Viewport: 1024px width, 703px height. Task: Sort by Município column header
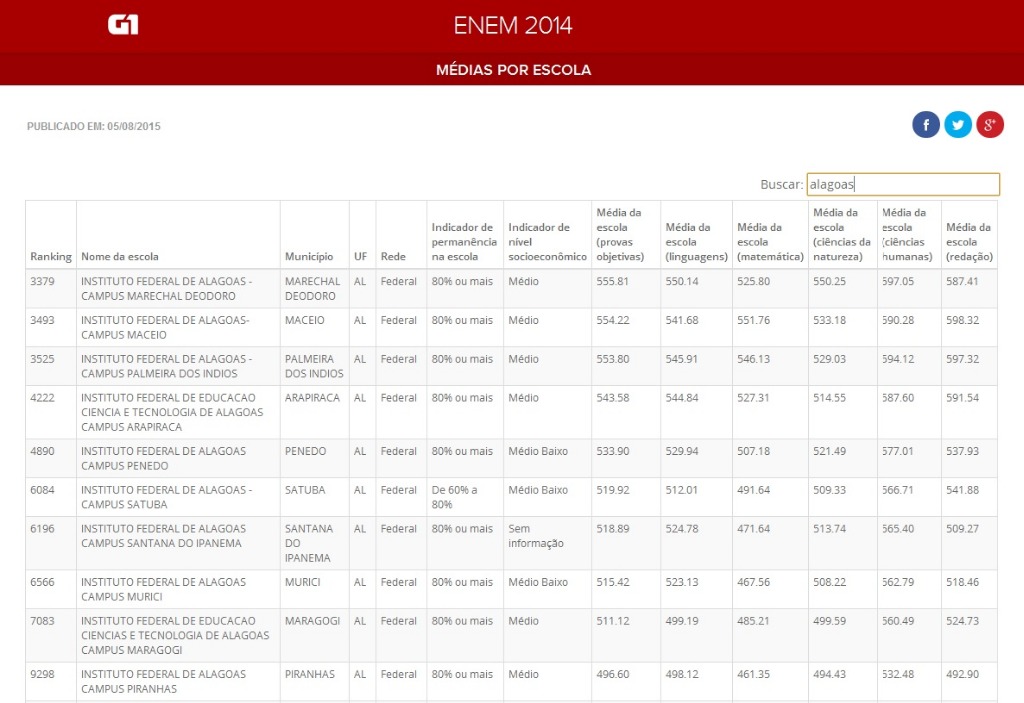tap(309, 257)
